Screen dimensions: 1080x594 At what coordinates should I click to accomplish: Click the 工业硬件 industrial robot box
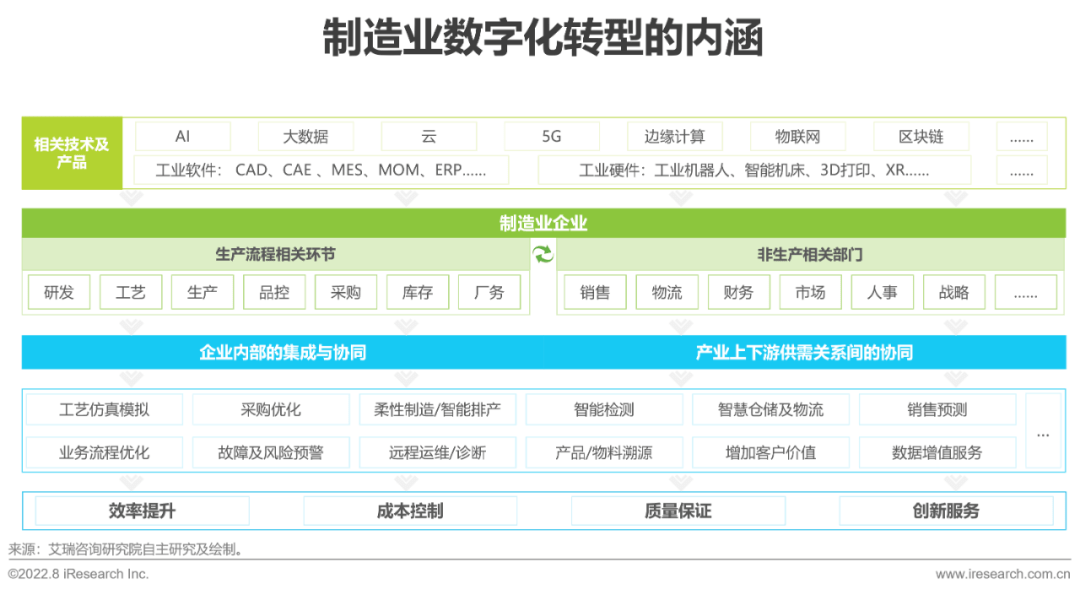click(754, 170)
